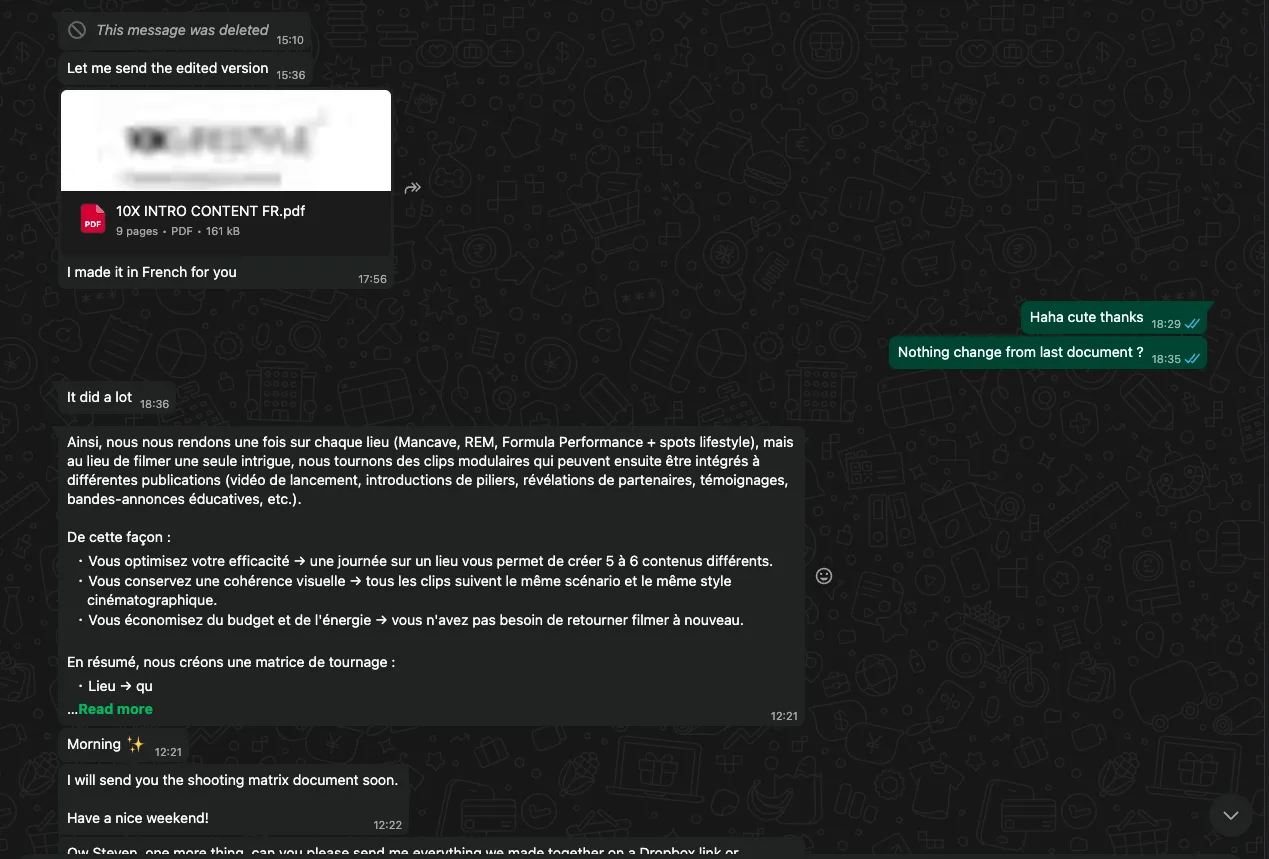The height and width of the screenshot is (859, 1269).
Task: Expand the long message via Read more
Action: pyautogui.click(x=115, y=709)
